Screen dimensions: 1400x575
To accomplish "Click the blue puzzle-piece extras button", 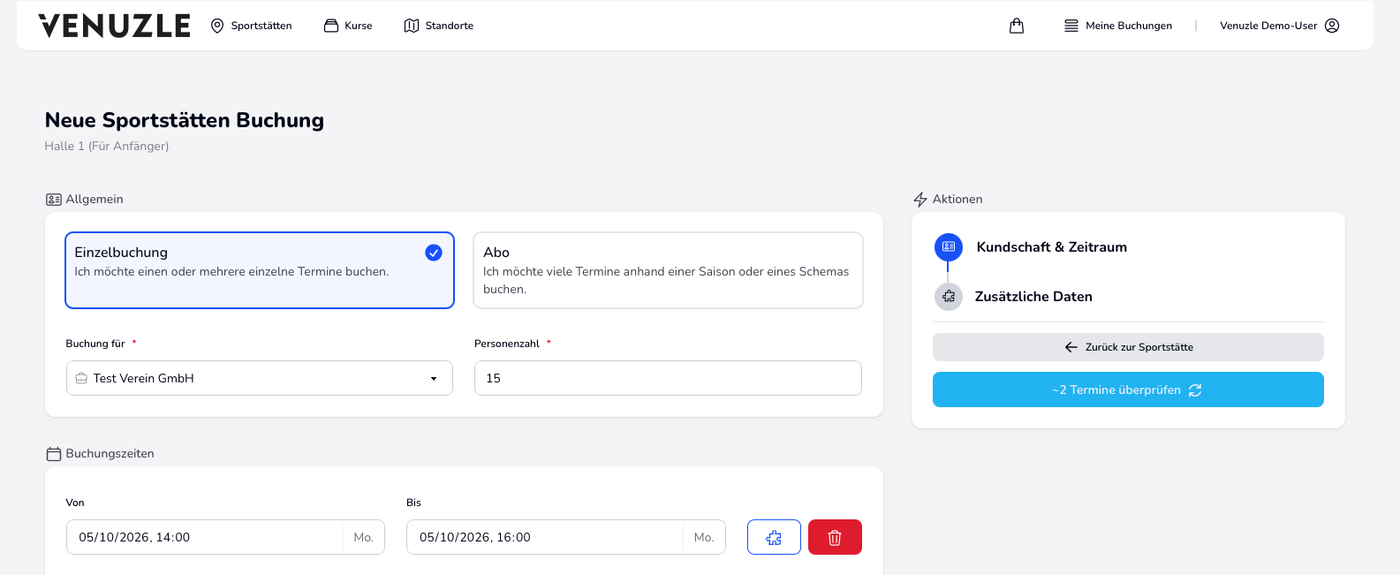I will (x=774, y=537).
